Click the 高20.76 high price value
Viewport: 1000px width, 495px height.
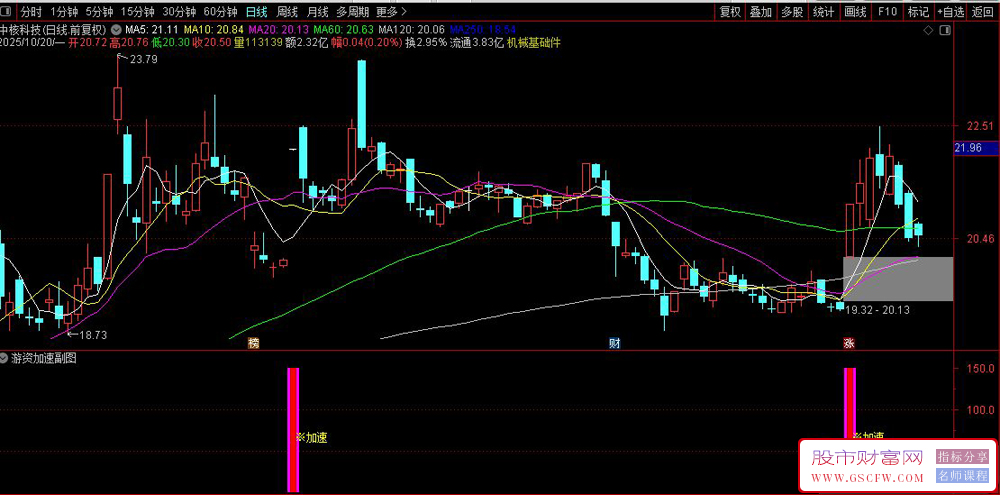(129, 43)
